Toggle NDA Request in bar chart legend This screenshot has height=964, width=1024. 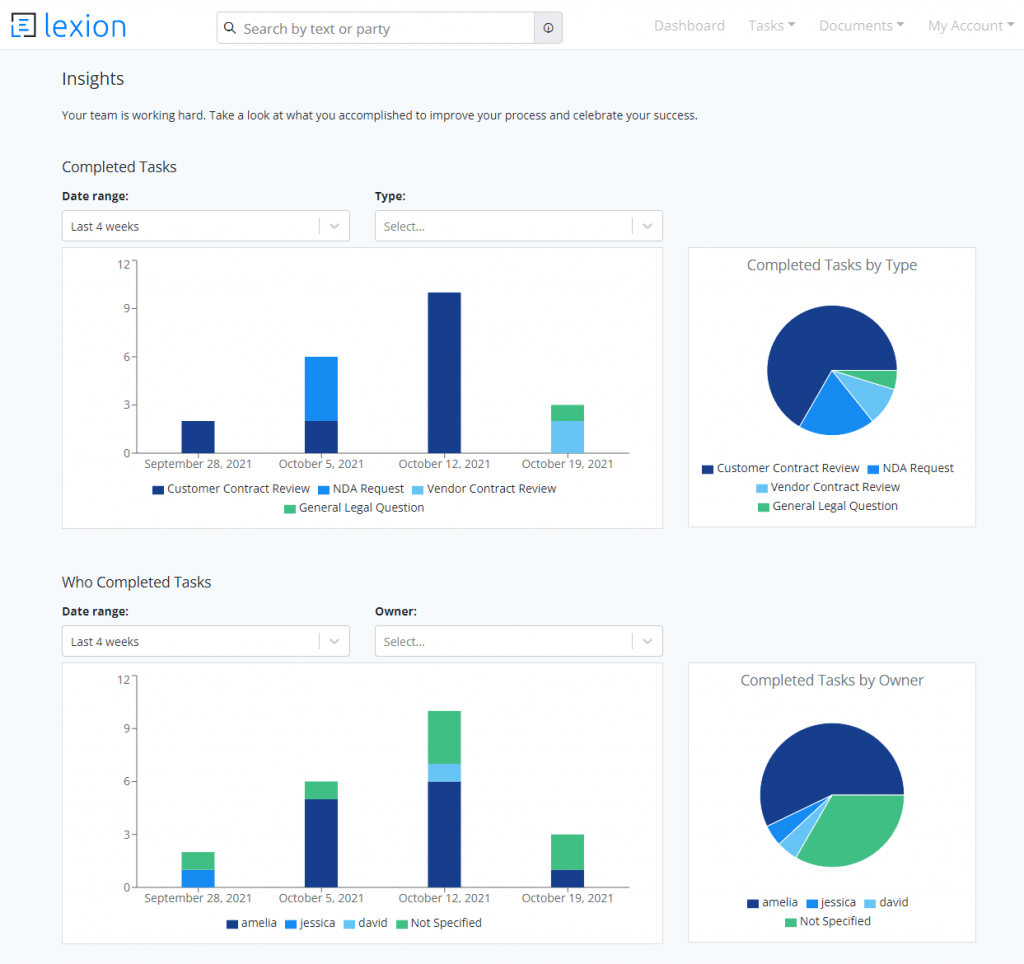coord(360,489)
